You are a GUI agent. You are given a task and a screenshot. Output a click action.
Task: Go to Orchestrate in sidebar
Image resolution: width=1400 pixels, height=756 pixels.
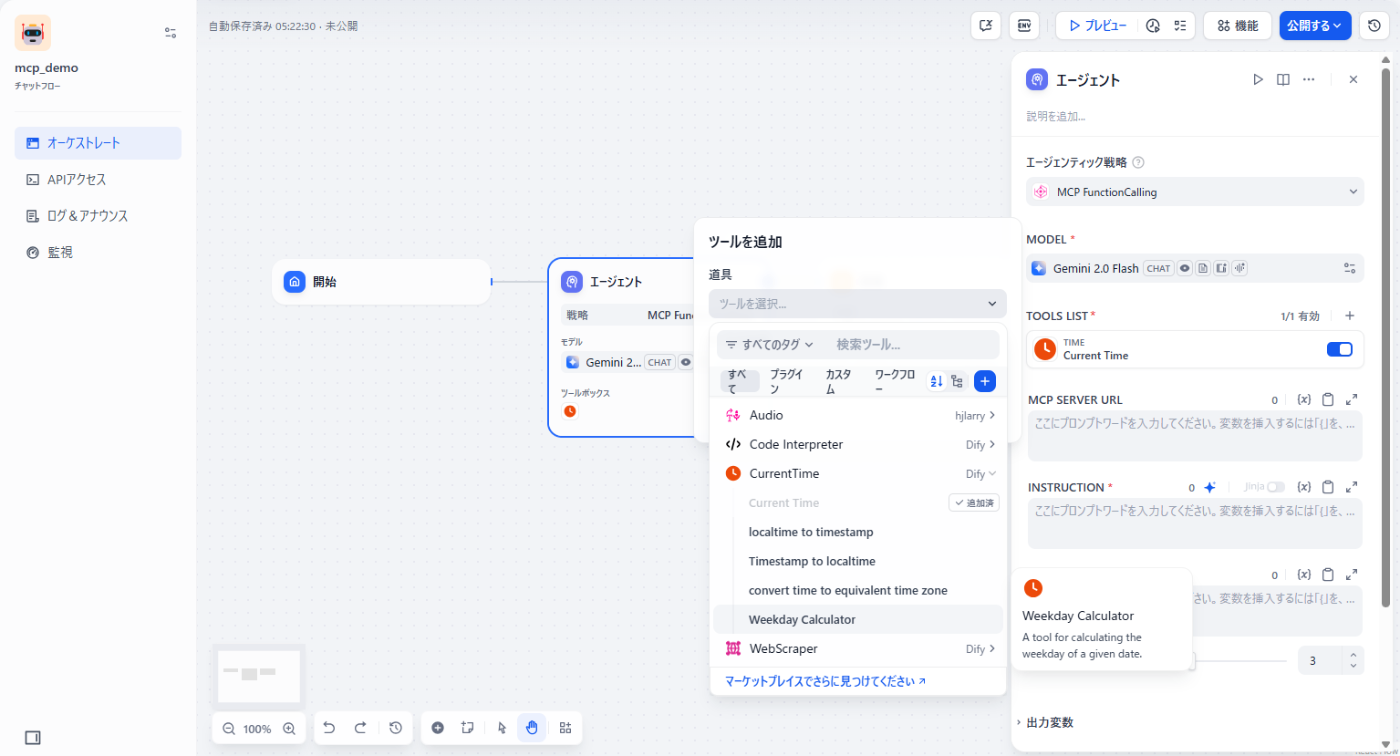coord(98,143)
